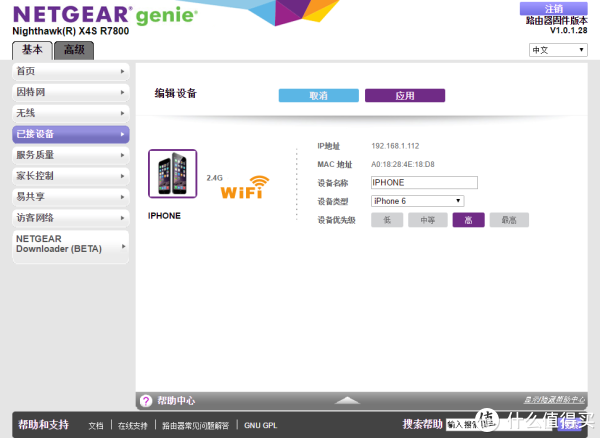Click the IPHONE label under the thumbnail
Screen dimensions: 600x438
pos(164,216)
